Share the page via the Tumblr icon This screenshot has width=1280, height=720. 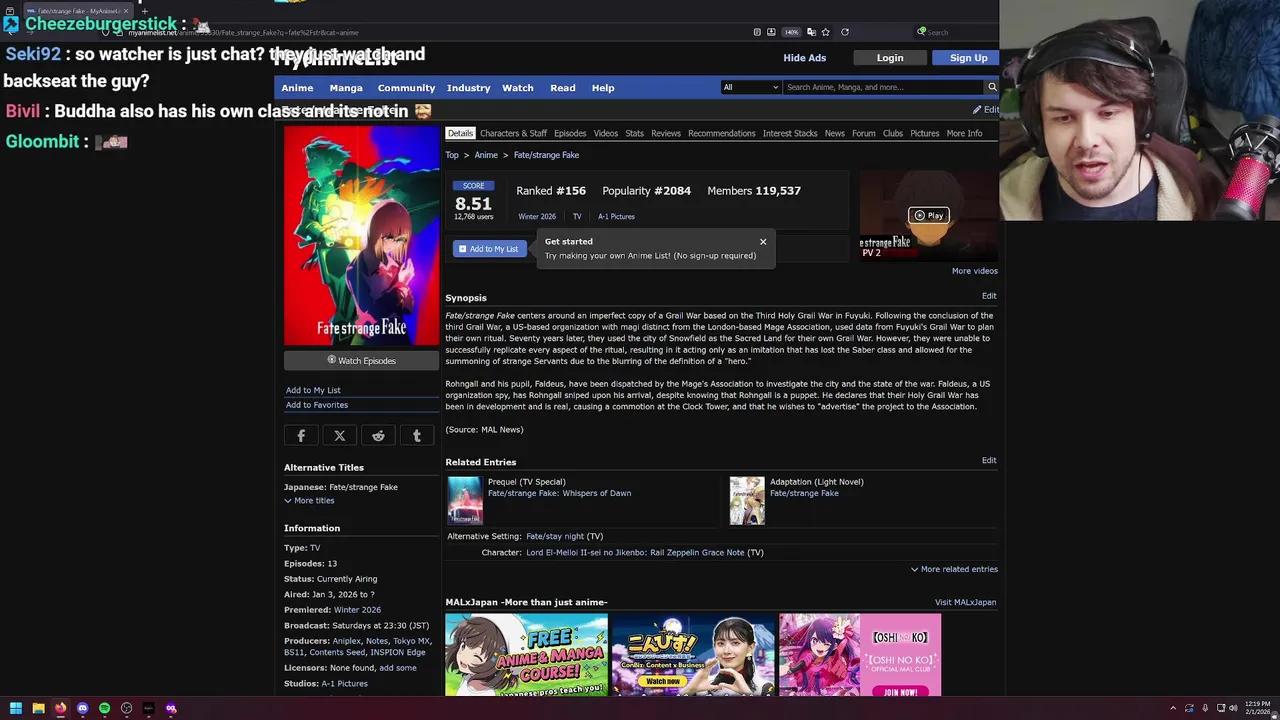pos(417,436)
